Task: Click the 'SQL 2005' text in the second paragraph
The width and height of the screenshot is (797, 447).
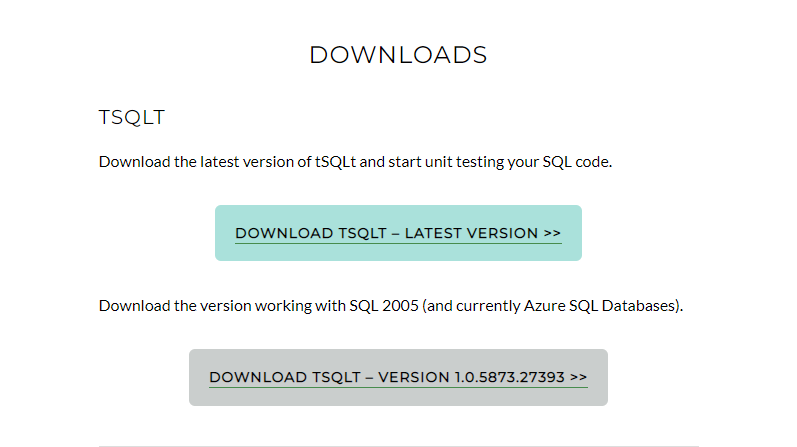Action: (x=384, y=306)
